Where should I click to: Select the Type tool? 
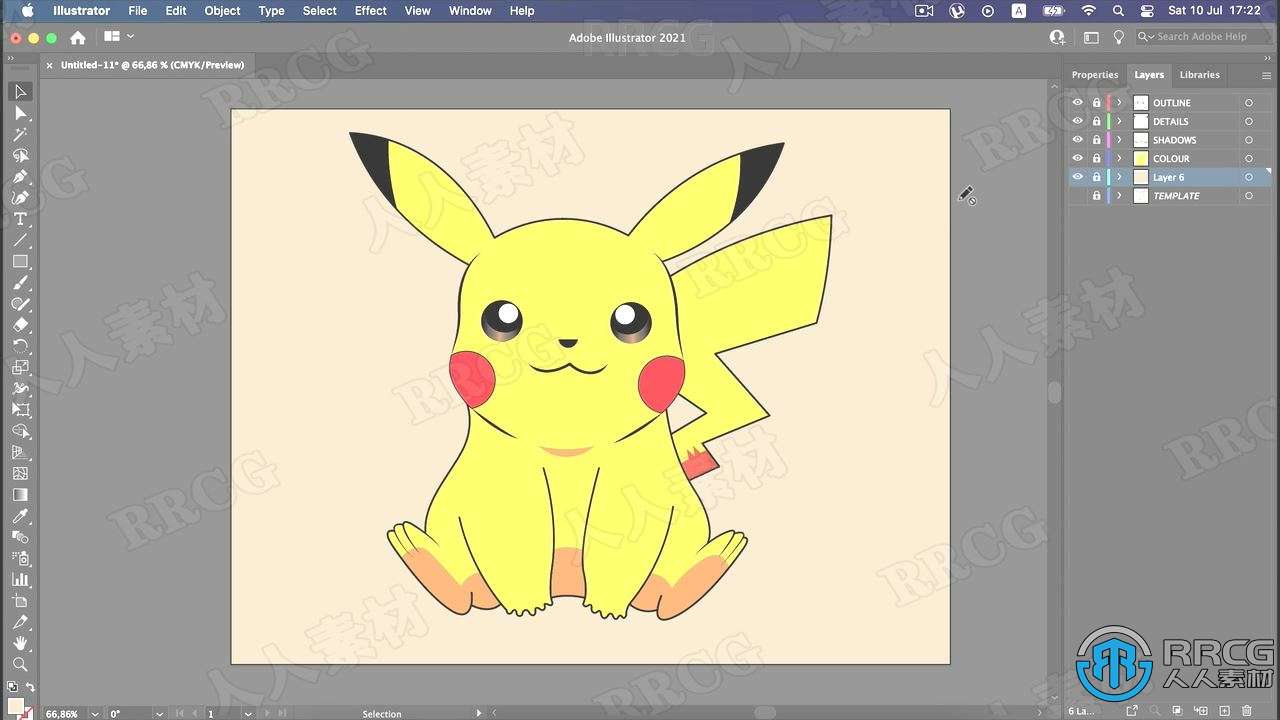(x=20, y=219)
